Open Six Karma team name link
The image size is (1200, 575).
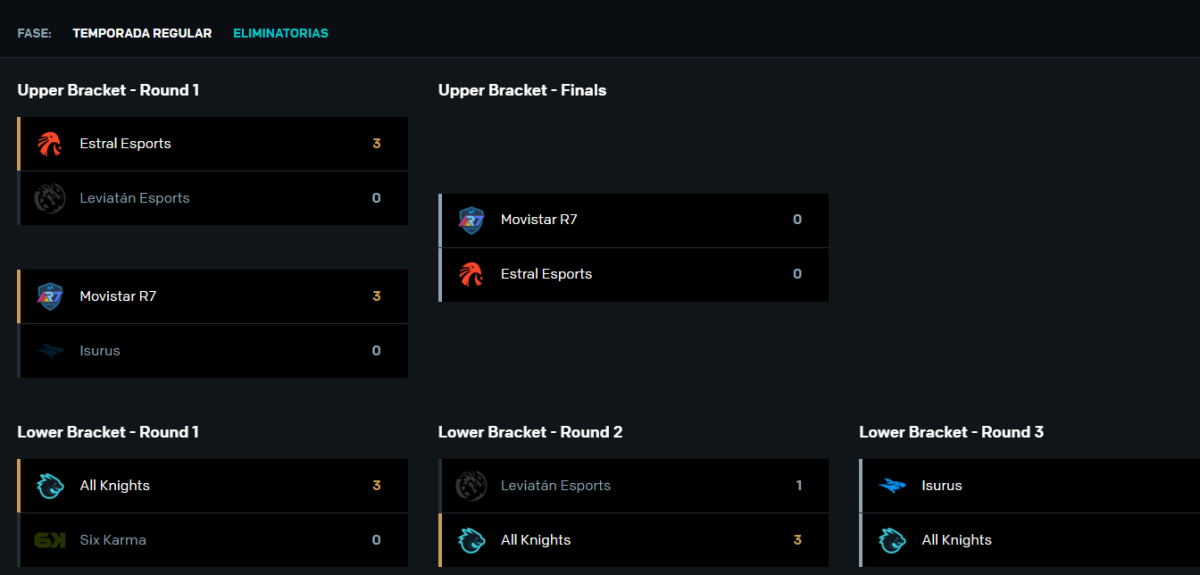coord(113,540)
